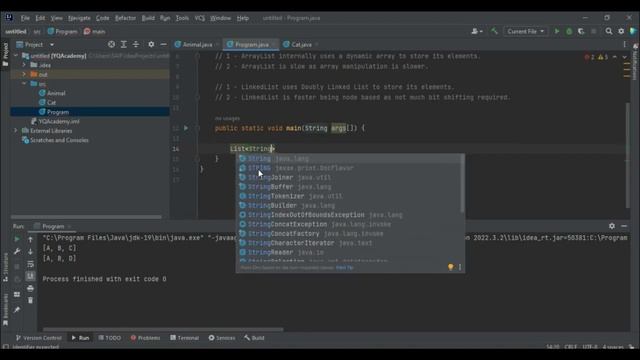The height and width of the screenshot is (360, 640).
Task: Open IDE settings gear in top toolbar
Action: coord(621,31)
